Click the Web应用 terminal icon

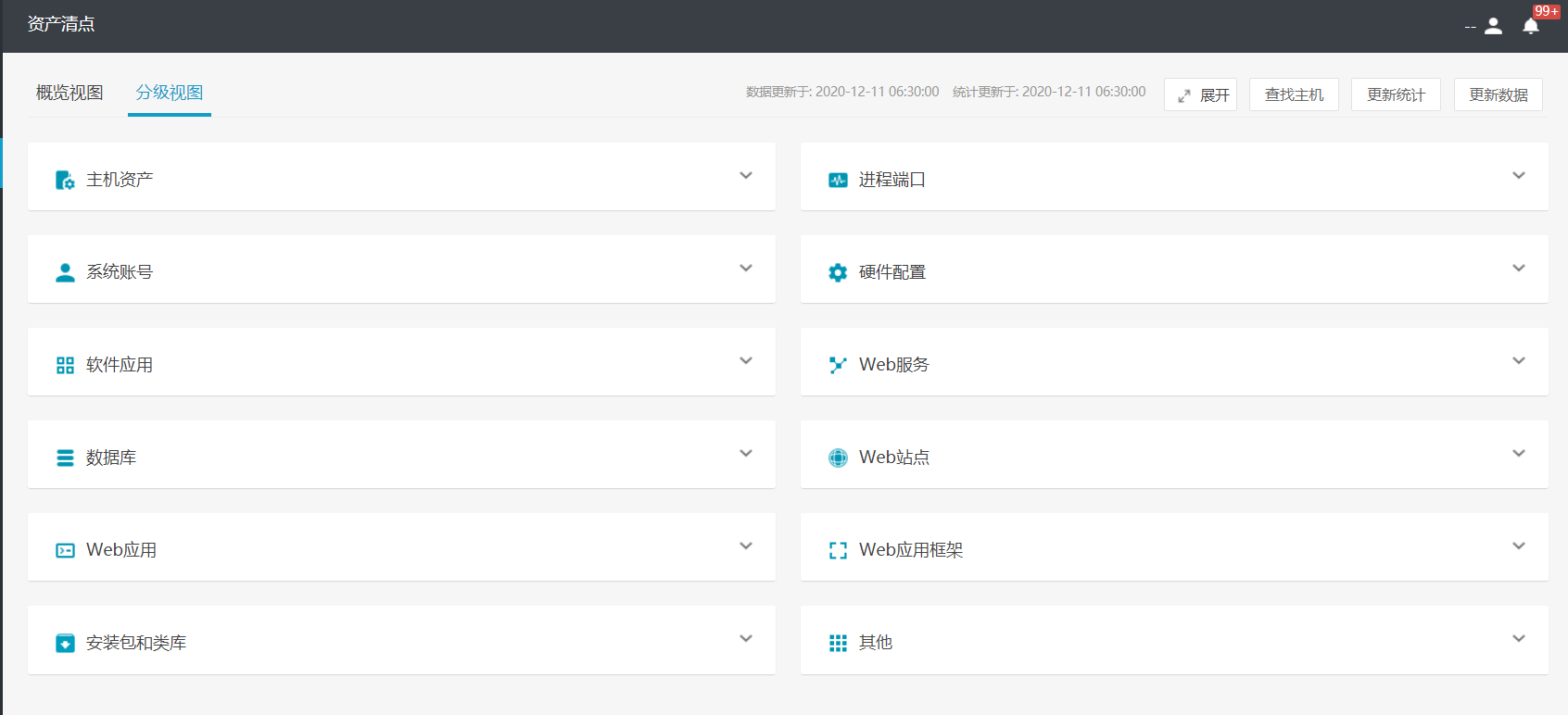coord(65,550)
